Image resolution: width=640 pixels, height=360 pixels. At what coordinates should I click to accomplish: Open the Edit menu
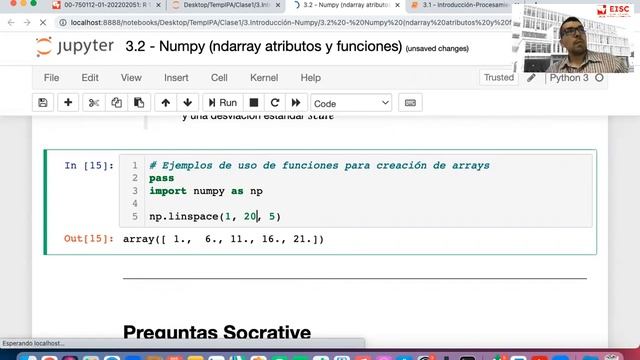(x=90, y=78)
